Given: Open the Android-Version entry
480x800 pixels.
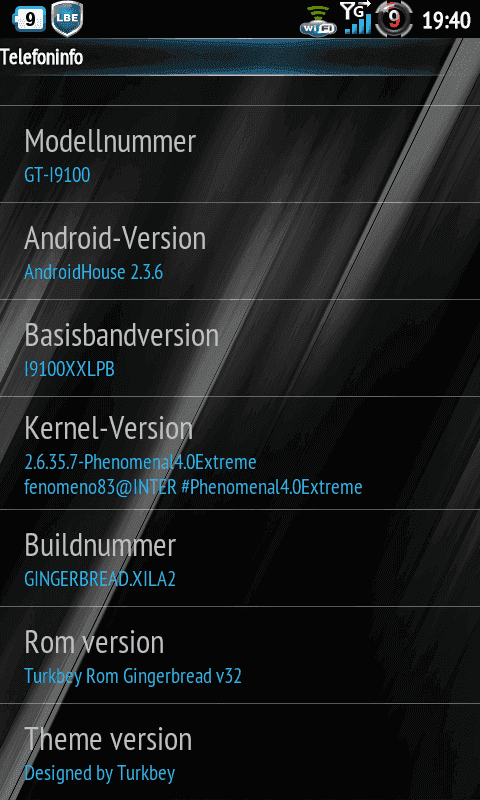Looking at the screenshot, I should click(240, 251).
